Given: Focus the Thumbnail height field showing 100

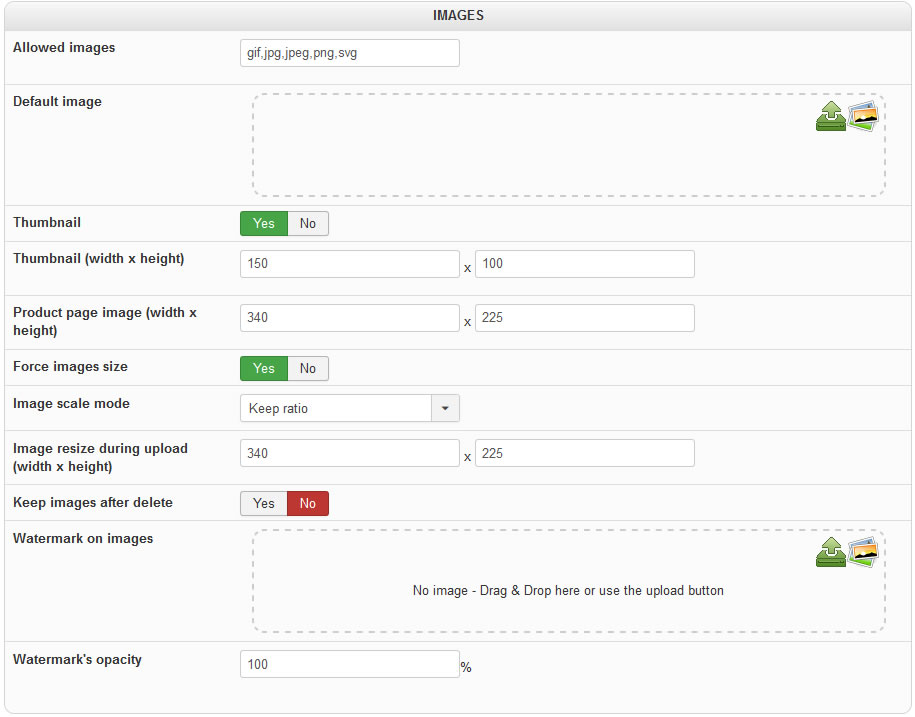Looking at the screenshot, I should coord(584,264).
